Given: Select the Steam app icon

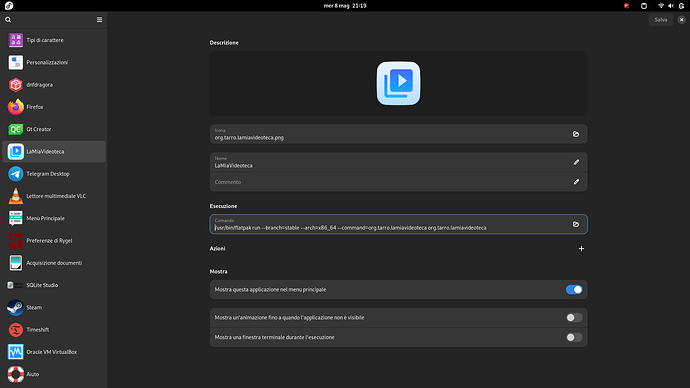Looking at the screenshot, I should coord(16,307).
